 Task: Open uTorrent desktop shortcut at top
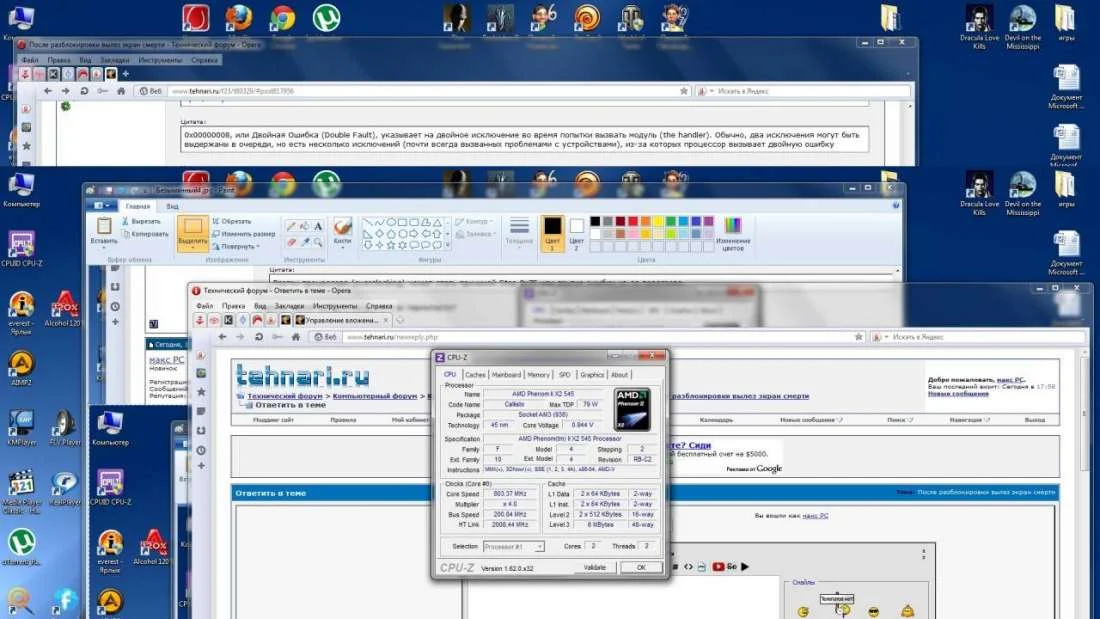(x=326, y=19)
